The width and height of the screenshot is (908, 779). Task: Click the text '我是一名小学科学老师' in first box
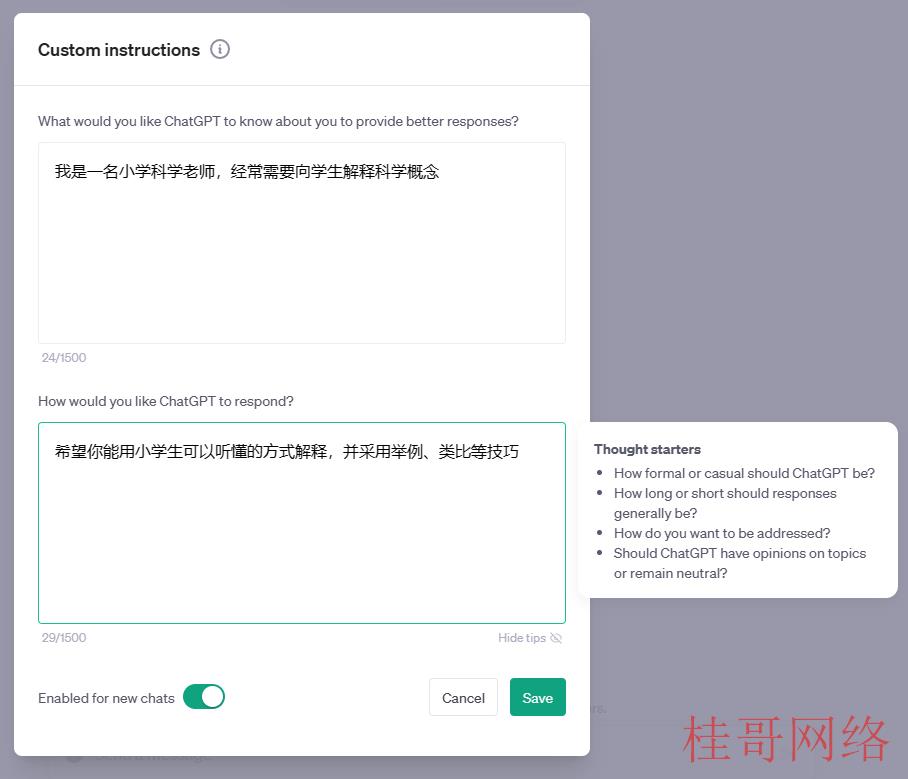pyautogui.click(x=134, y=171)
